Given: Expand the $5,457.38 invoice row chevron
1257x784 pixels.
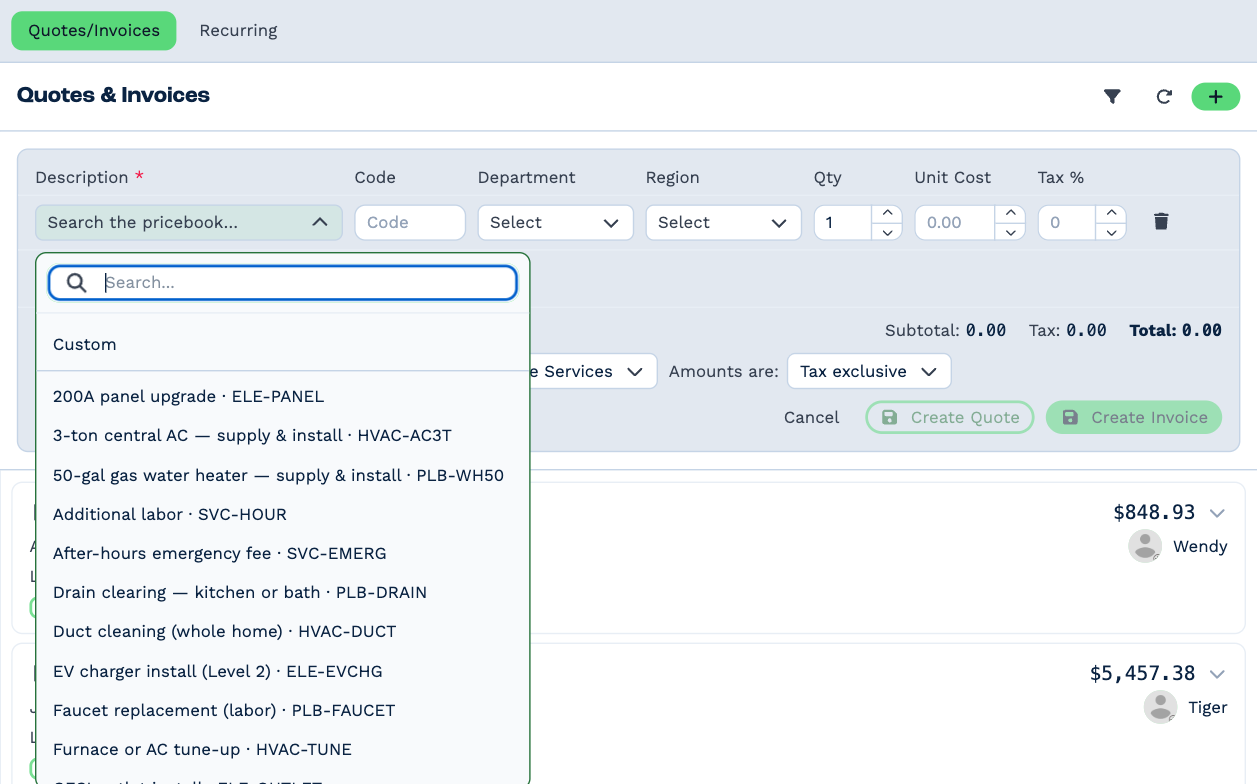Looking at the screenshot, I should [x=1217, y=674].
